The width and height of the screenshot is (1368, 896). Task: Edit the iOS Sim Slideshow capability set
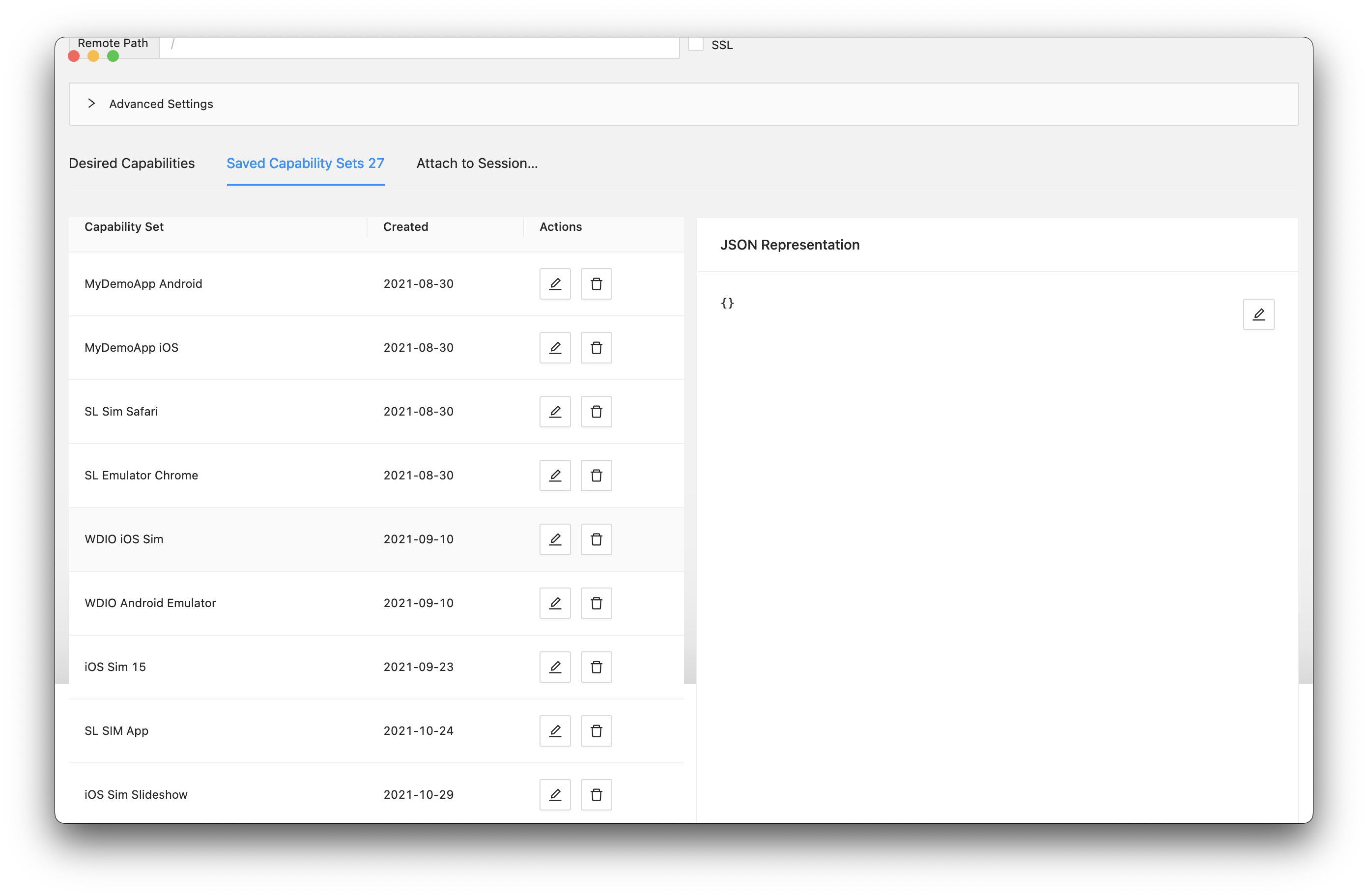[555, 794]
